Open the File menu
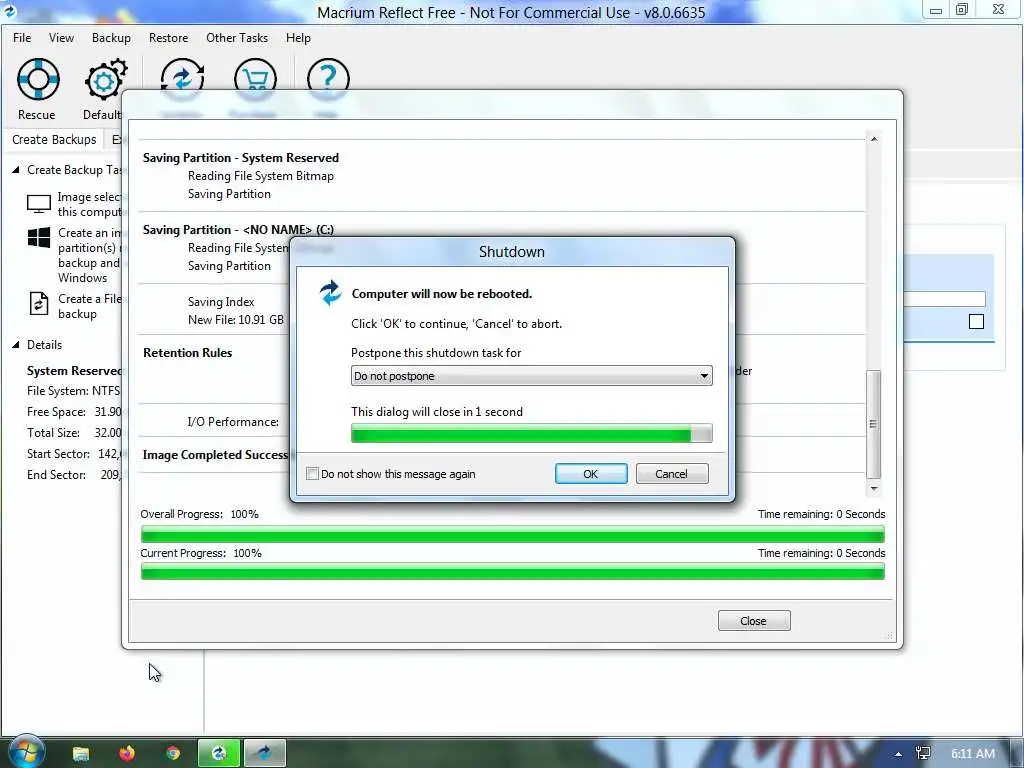 click(22, 38)
